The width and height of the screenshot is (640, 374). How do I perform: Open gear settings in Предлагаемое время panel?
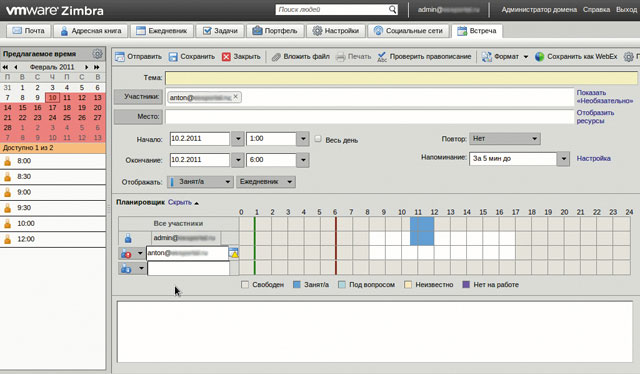97,54
